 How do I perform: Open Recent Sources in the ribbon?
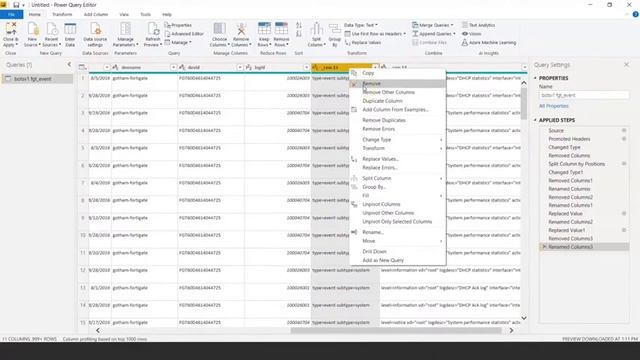click(51, 35)
